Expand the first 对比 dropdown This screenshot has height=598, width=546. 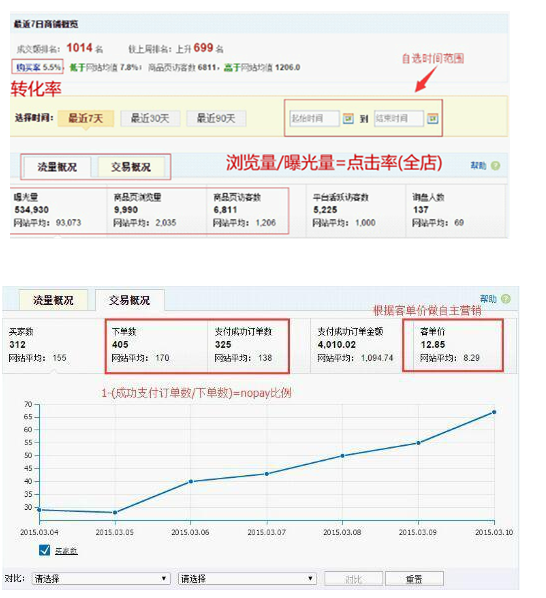tap(101, 578)
